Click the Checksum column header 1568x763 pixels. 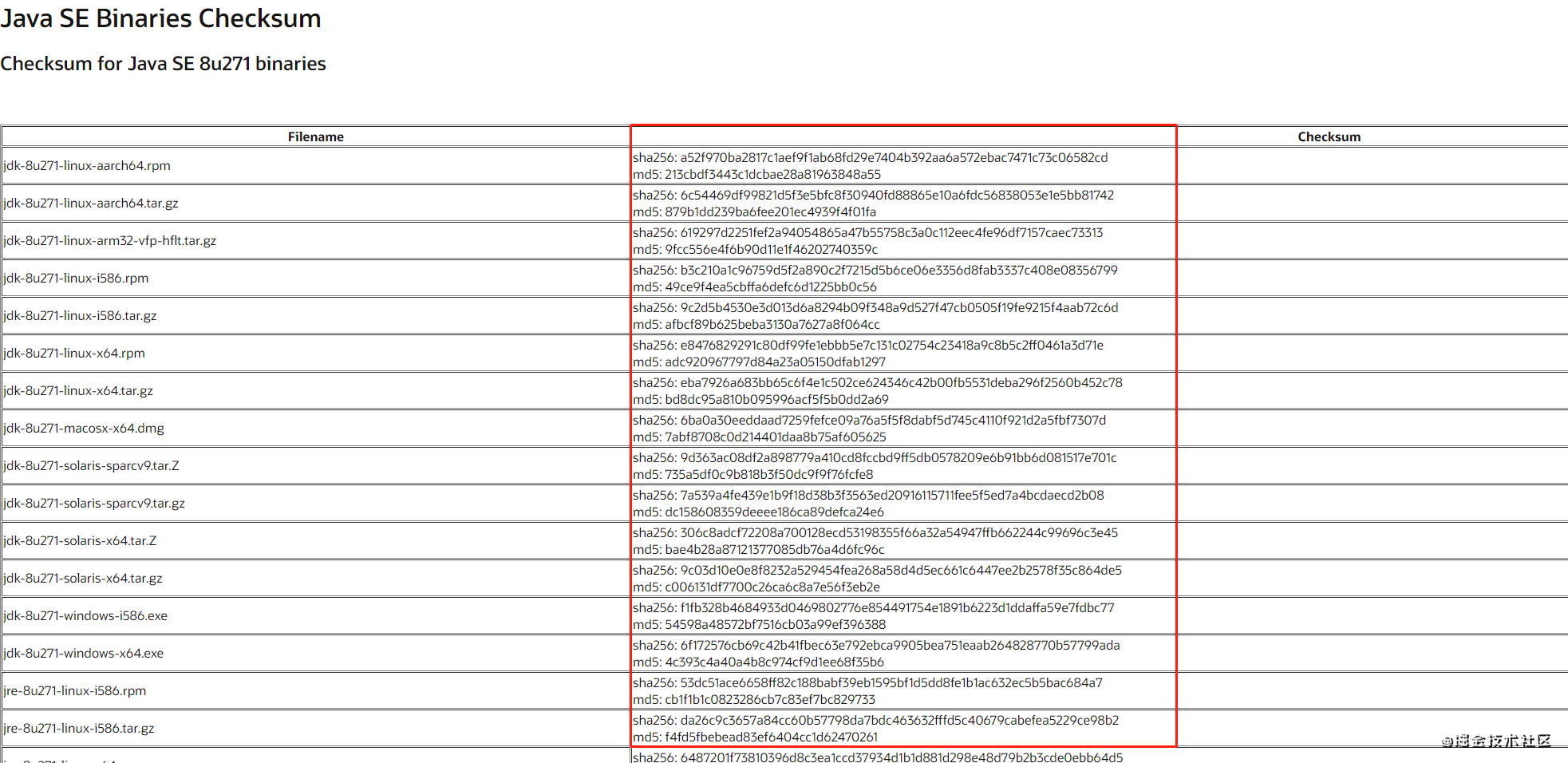1329,136
